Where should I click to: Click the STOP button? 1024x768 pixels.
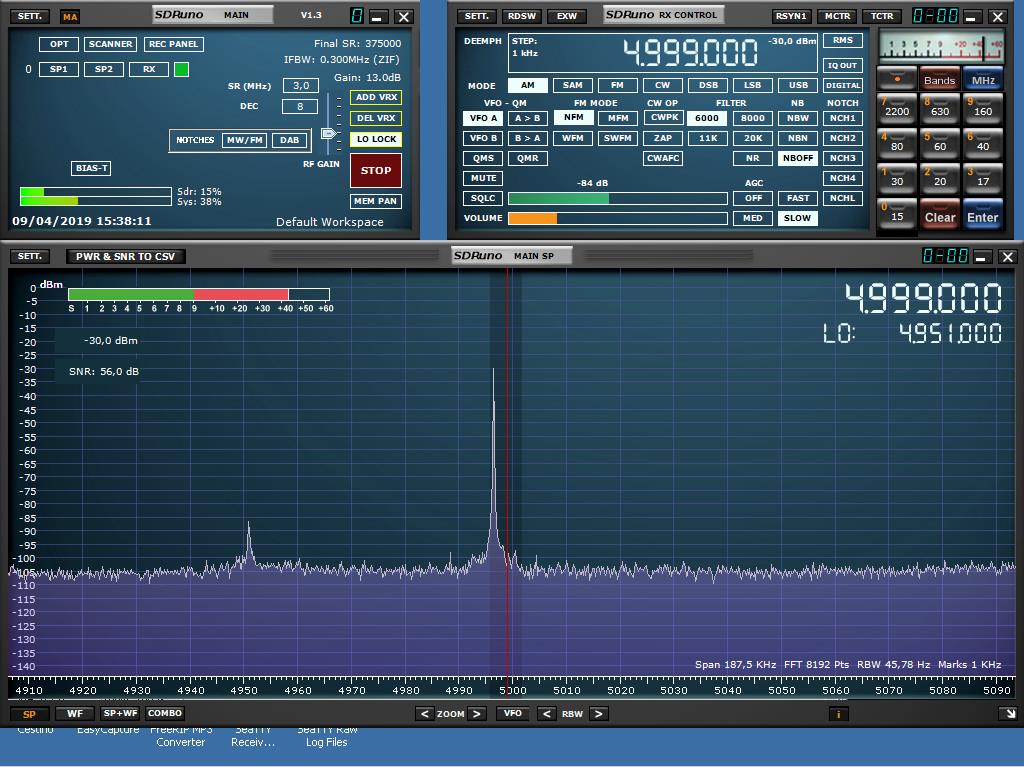click(x=376, y=170)
